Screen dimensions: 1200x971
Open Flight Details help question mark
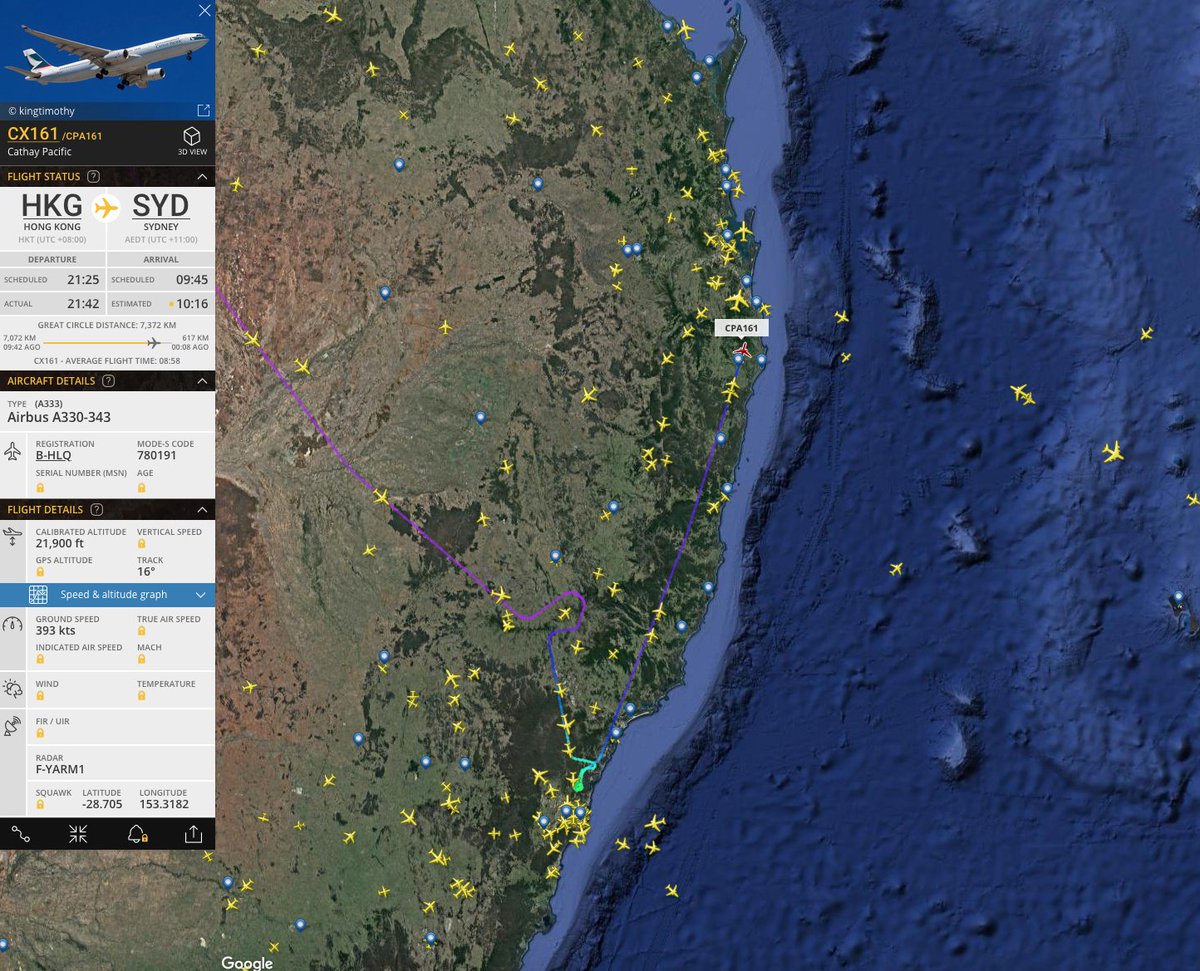95,510
